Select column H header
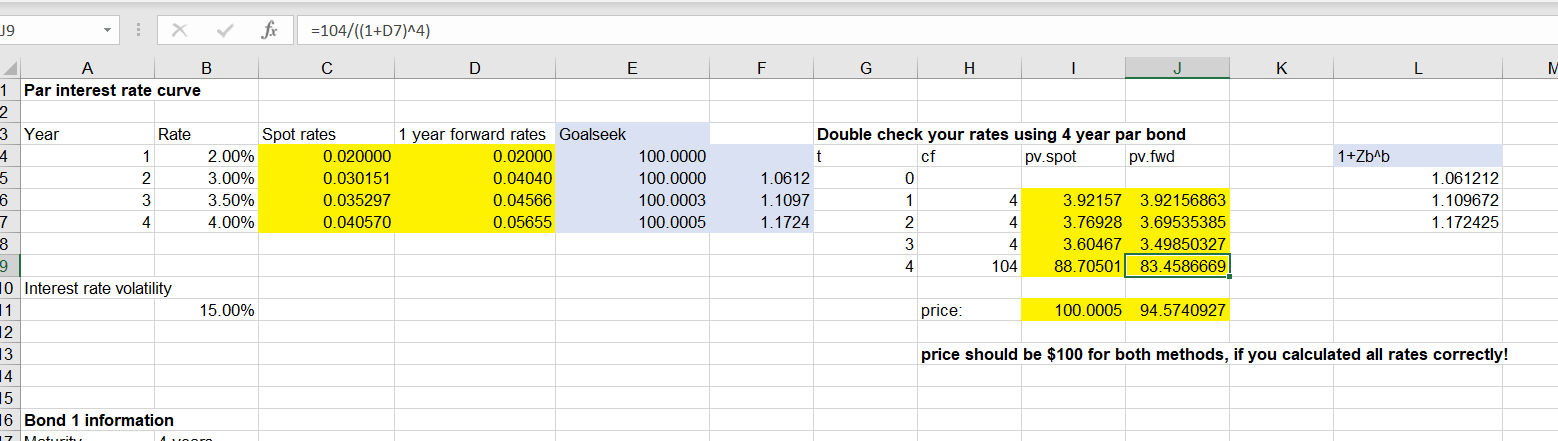1558x441 pixels. pos(969,68)
